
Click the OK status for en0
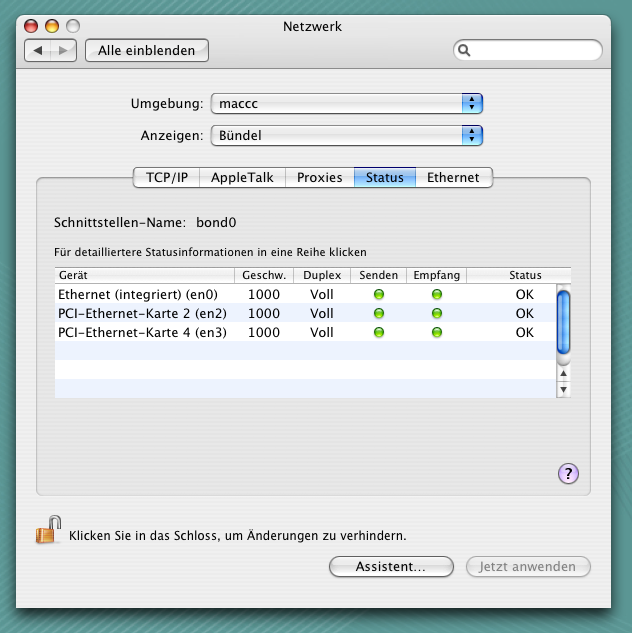525,294
